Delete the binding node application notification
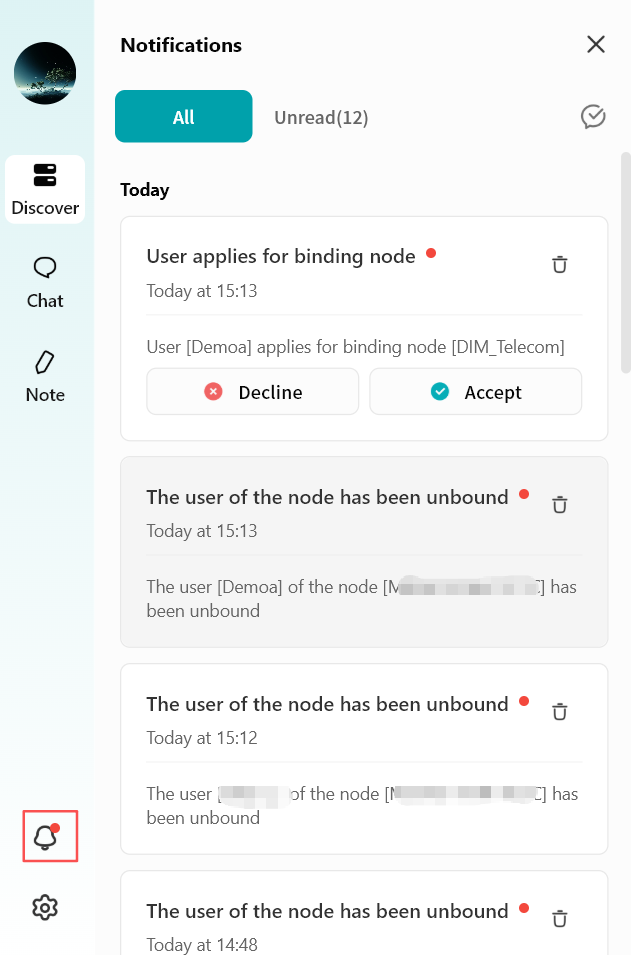The image size is (631, 955). point(560,265)
